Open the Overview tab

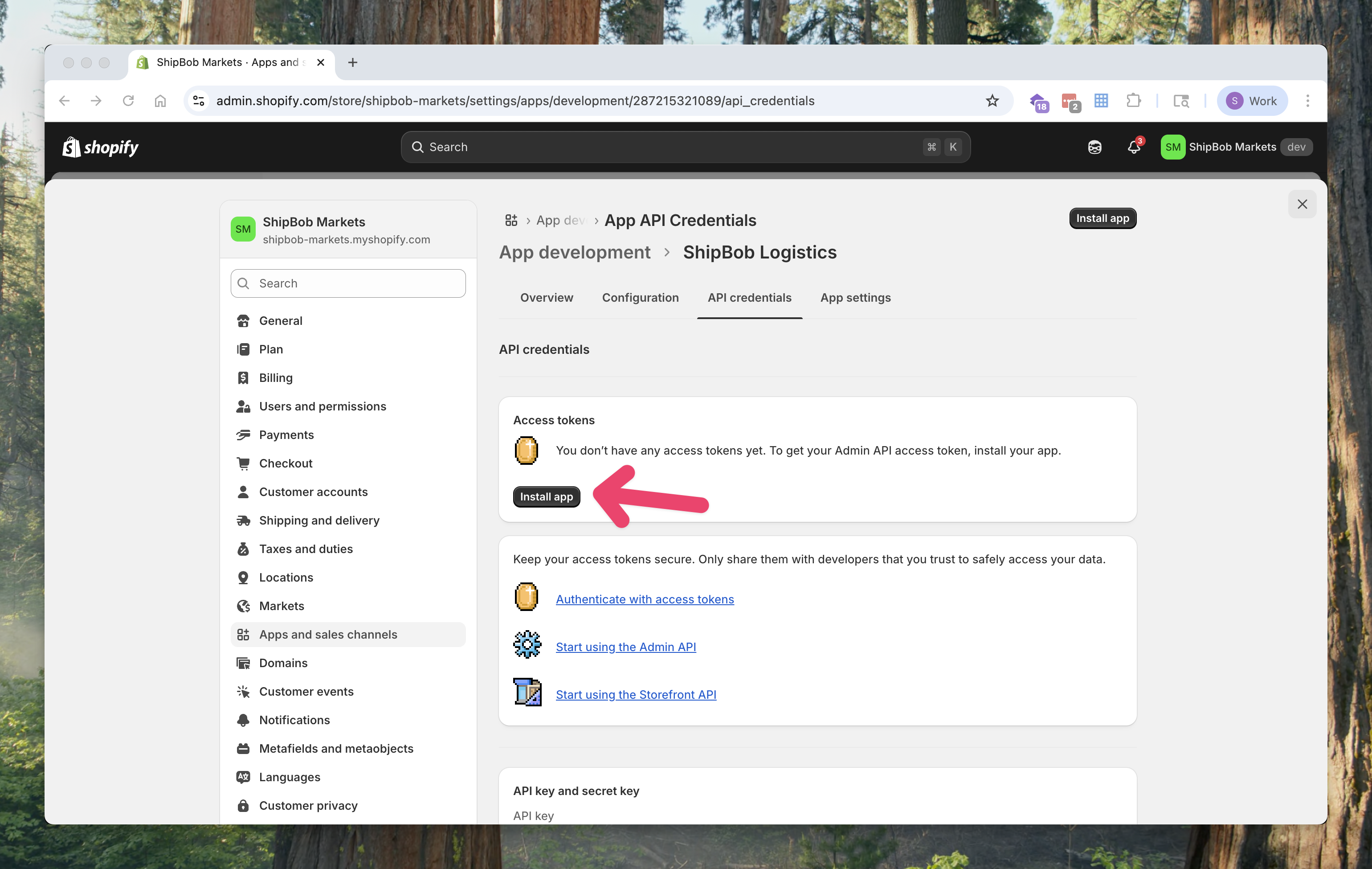[x=546, y=297]
